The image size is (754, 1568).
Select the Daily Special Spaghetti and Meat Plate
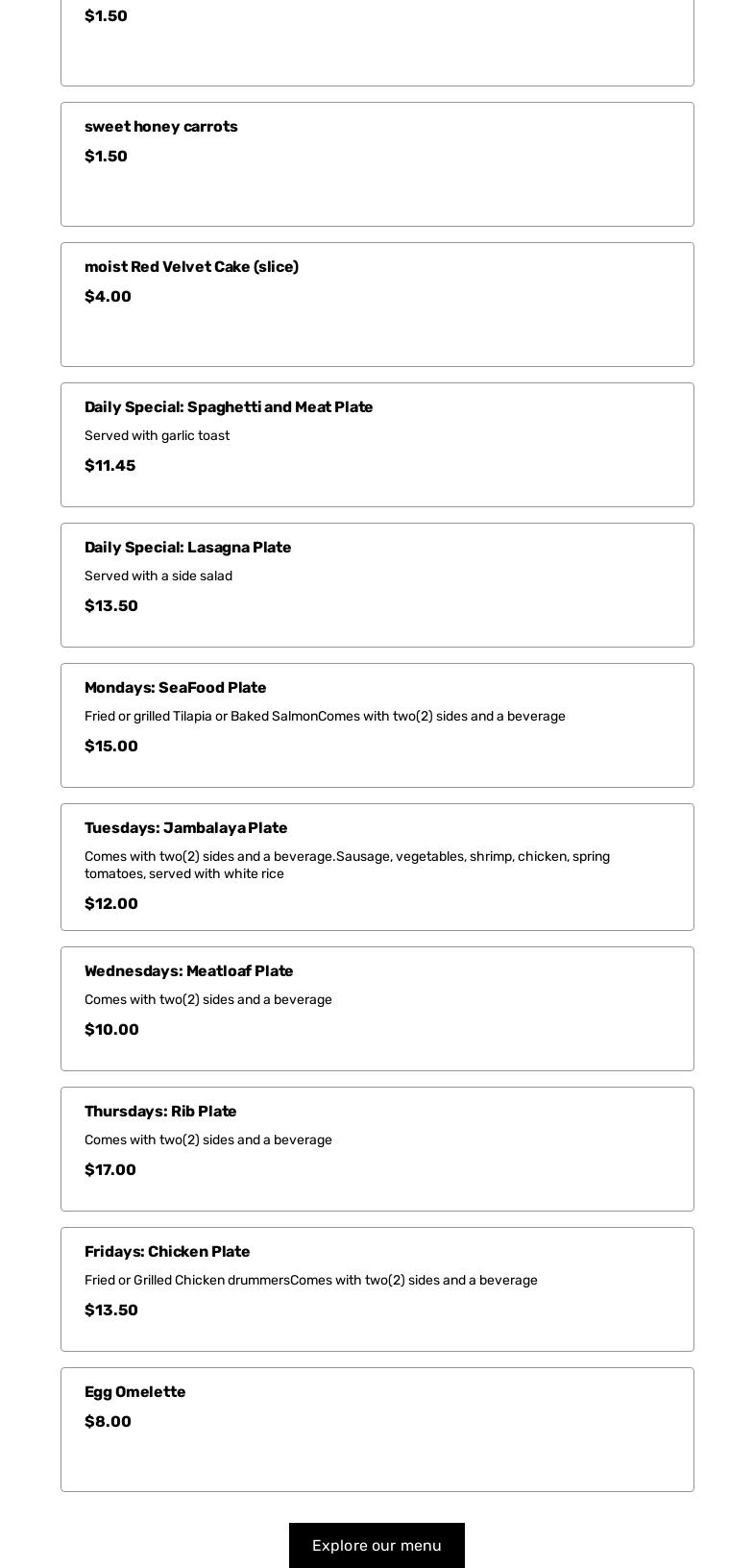click(377, 445)
